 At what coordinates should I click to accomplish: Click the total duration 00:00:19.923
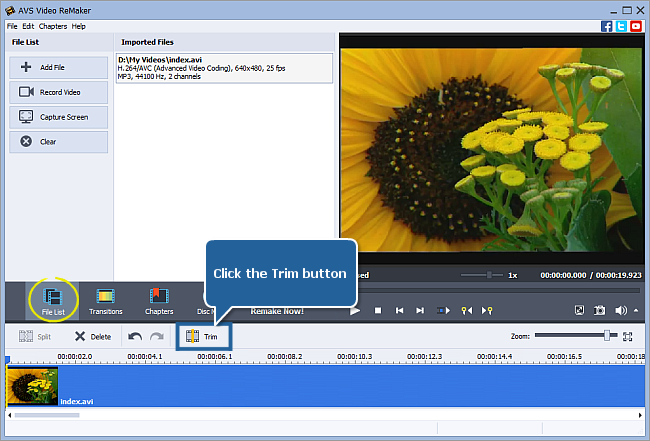tap(618, 275)
